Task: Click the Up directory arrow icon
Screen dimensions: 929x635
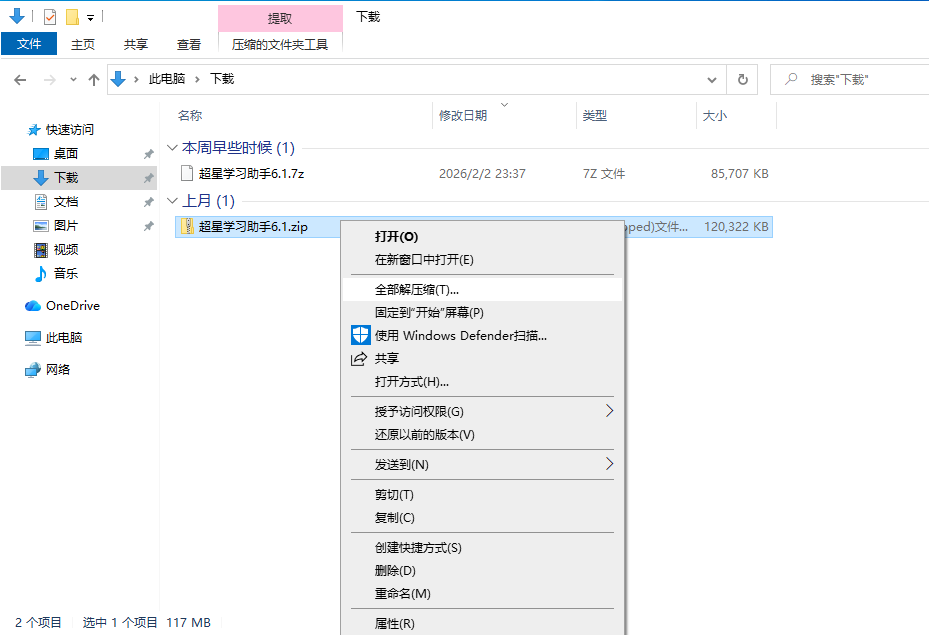Action: click(x=94, y=79)
